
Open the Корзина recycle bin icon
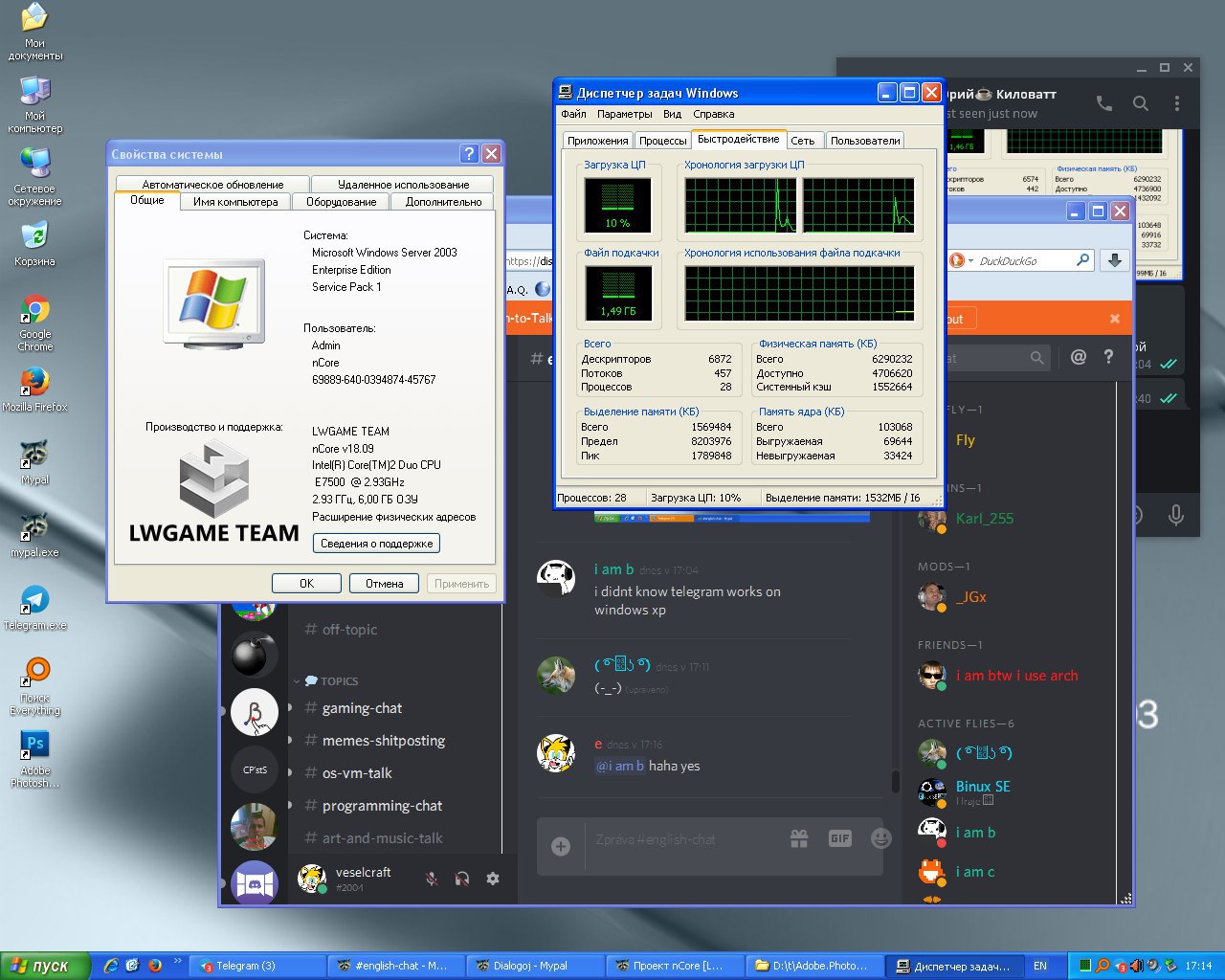point(34,243)
